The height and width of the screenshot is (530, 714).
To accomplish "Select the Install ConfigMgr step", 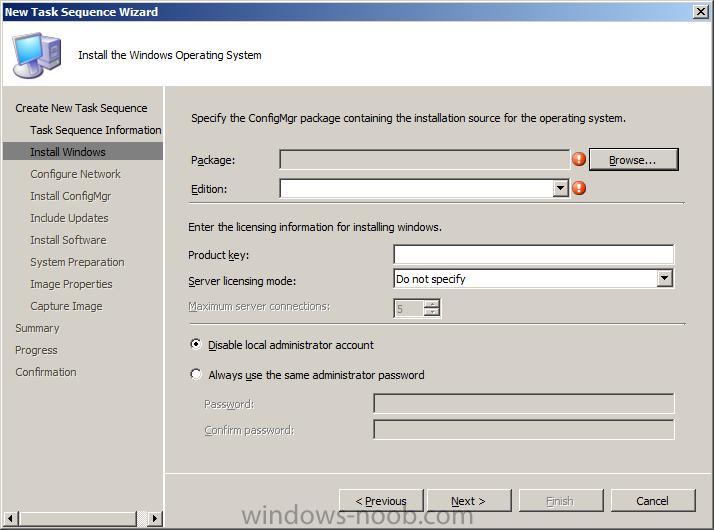I will (71, 196).
